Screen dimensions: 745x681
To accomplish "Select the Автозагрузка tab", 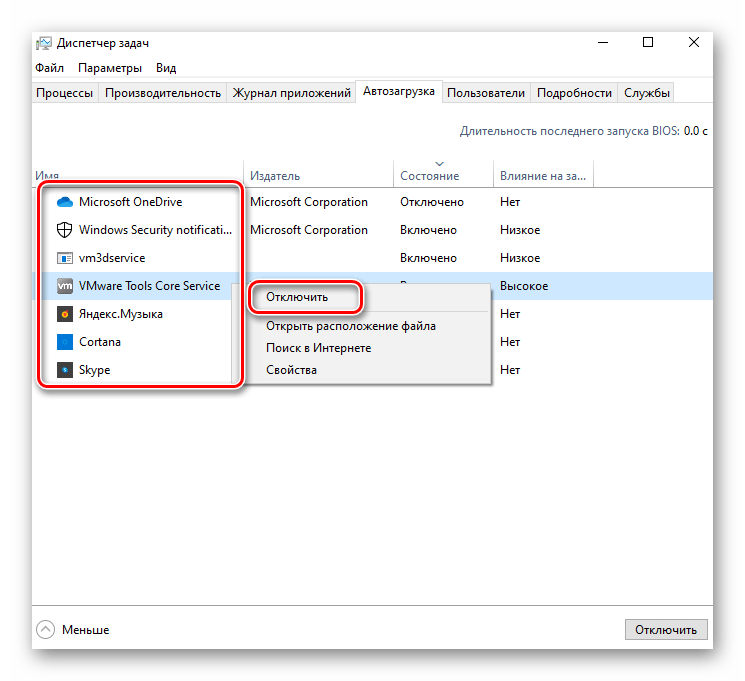I will [399, 91].
